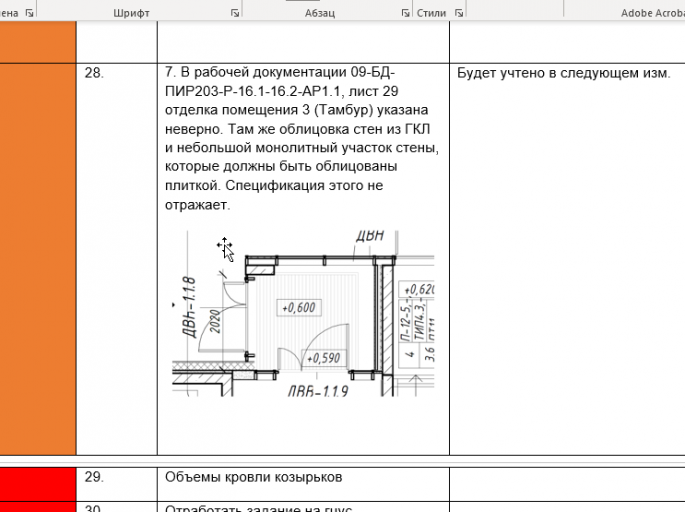Open the Абзац dialog launcher
Image resolution: width=685 pixels, height=512 pixels.
click(x=405, y=13)
